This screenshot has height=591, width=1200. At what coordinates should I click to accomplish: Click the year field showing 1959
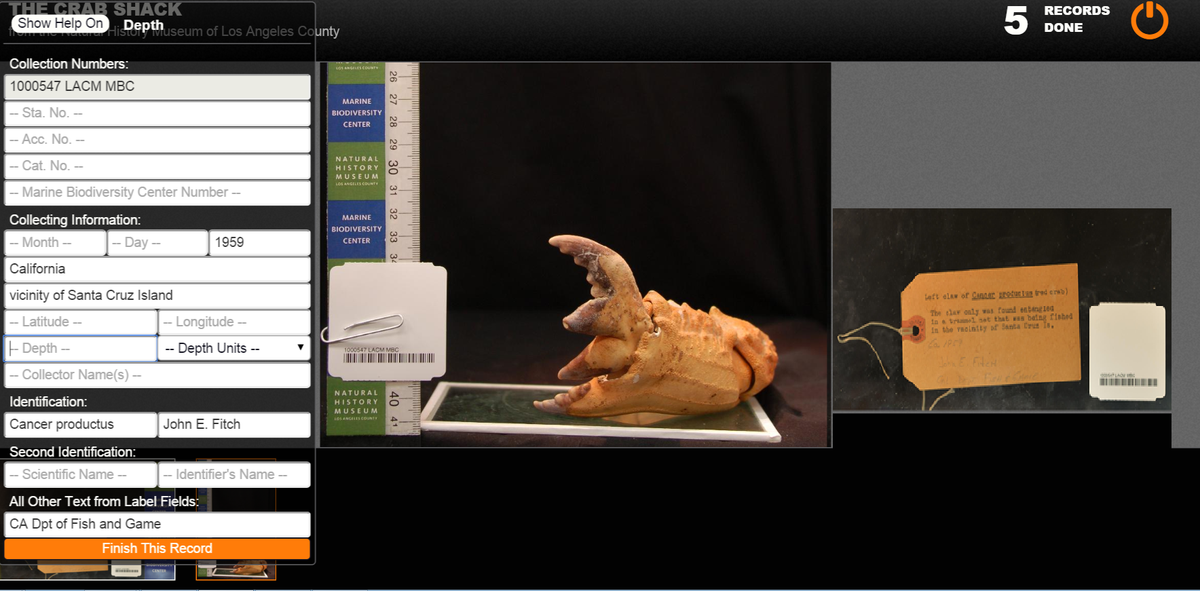[260, 243]
